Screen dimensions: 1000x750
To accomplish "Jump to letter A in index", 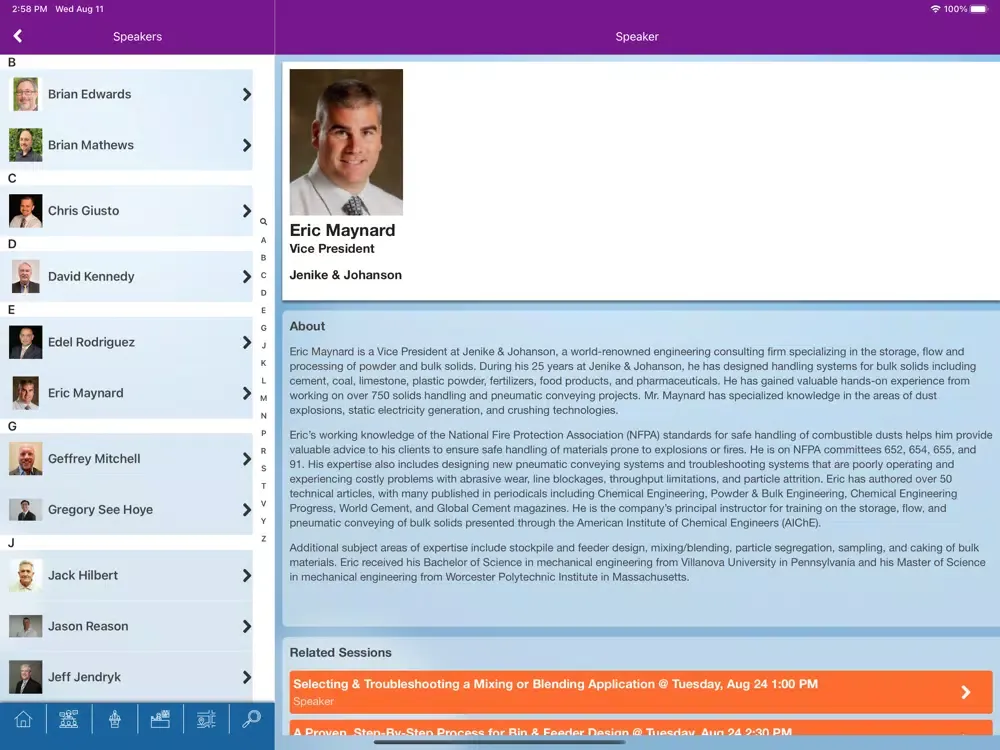I will point(263,240).
